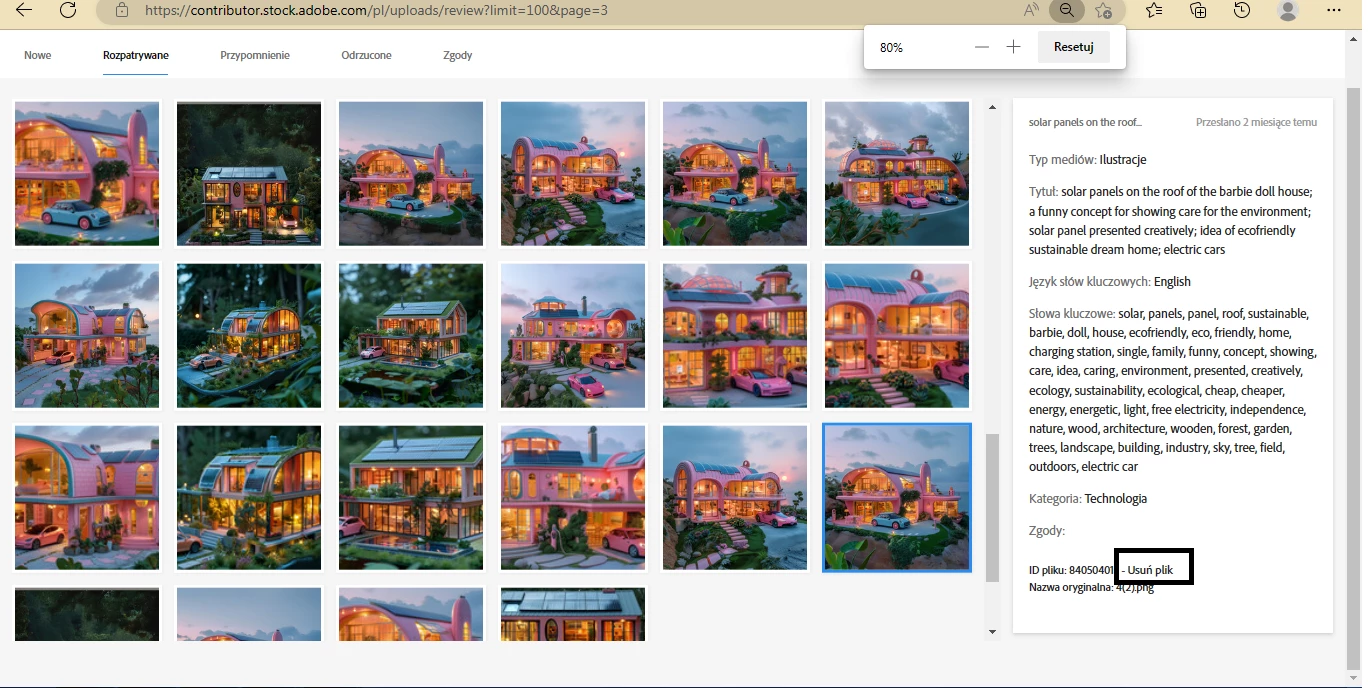
Task: Start Read aloud from the address bar
Action: [x=1031, y=10]
